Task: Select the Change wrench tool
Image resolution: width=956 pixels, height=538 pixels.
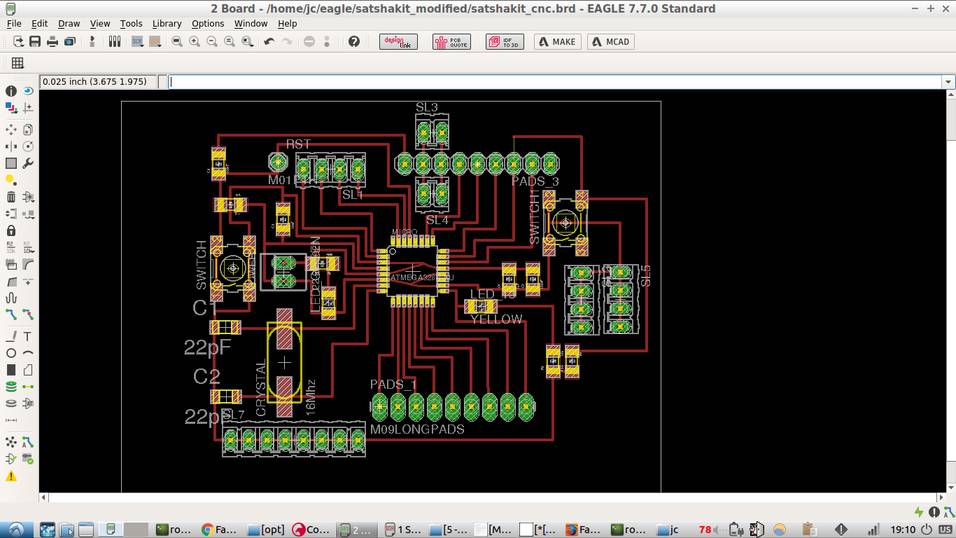Action: click(x=28, y=163)
